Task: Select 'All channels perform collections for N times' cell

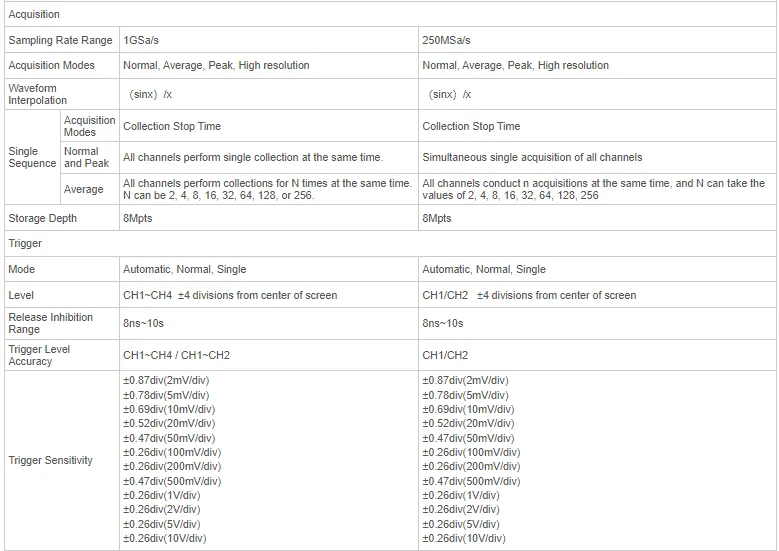Action: coord(267,189)
